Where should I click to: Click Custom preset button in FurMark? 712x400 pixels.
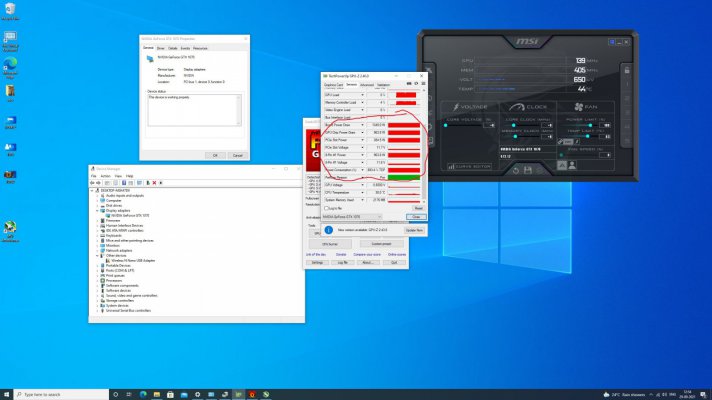[x=381, y=244]
